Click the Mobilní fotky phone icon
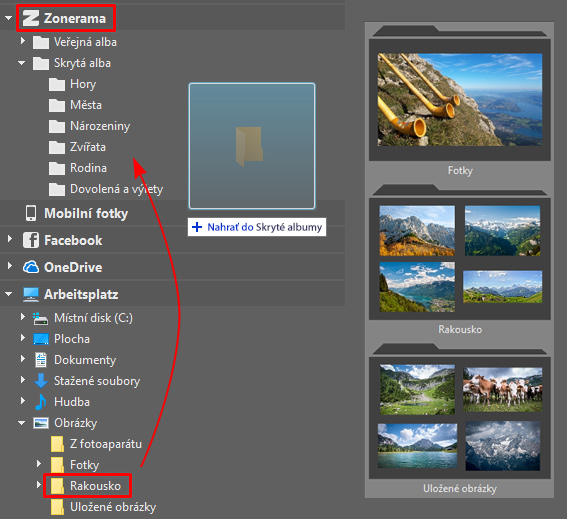567x519 pixels. point(31,213)
